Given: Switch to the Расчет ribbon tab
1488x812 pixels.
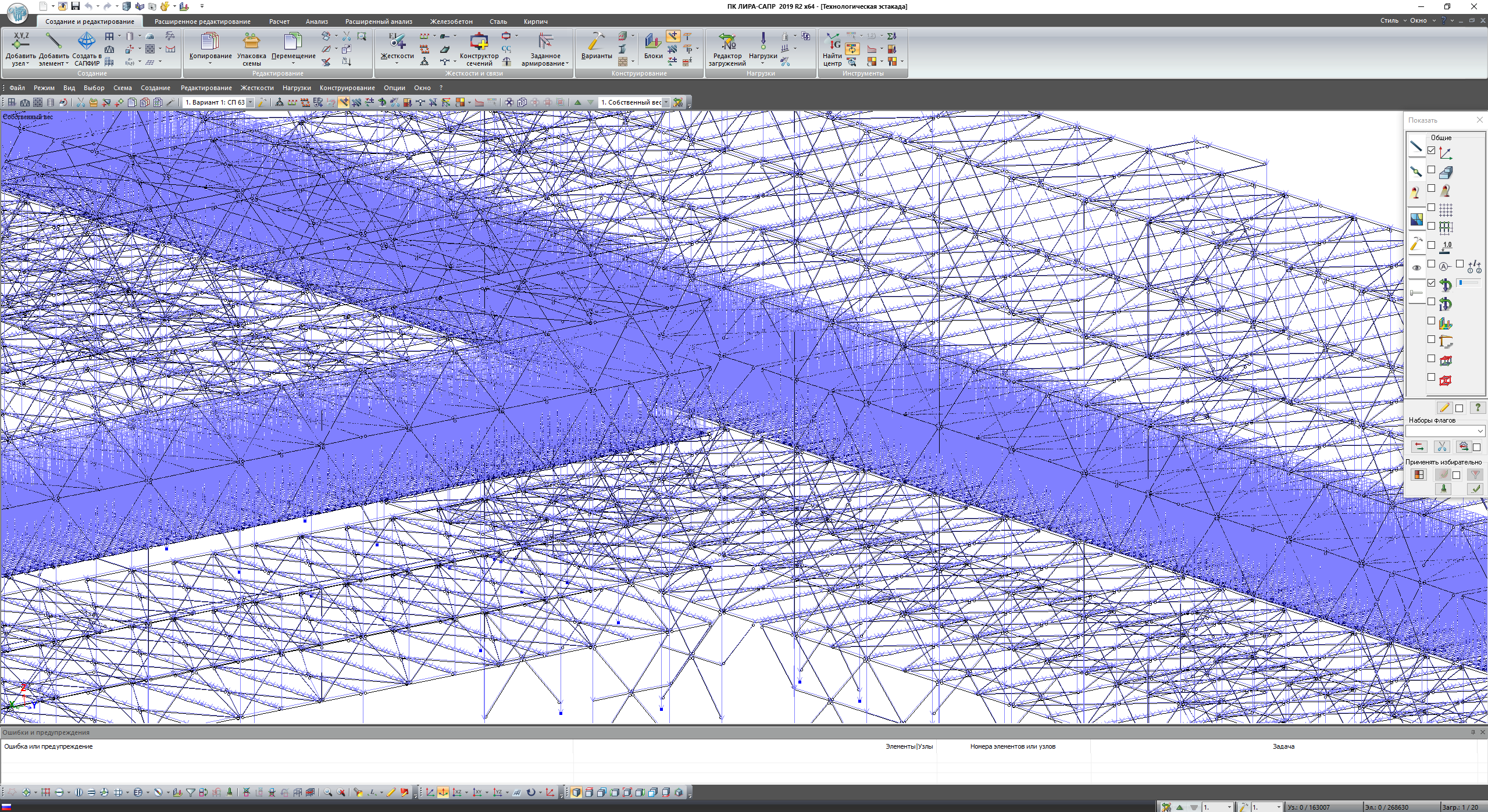Looking at the screenshot, I should tap(279, 22).
